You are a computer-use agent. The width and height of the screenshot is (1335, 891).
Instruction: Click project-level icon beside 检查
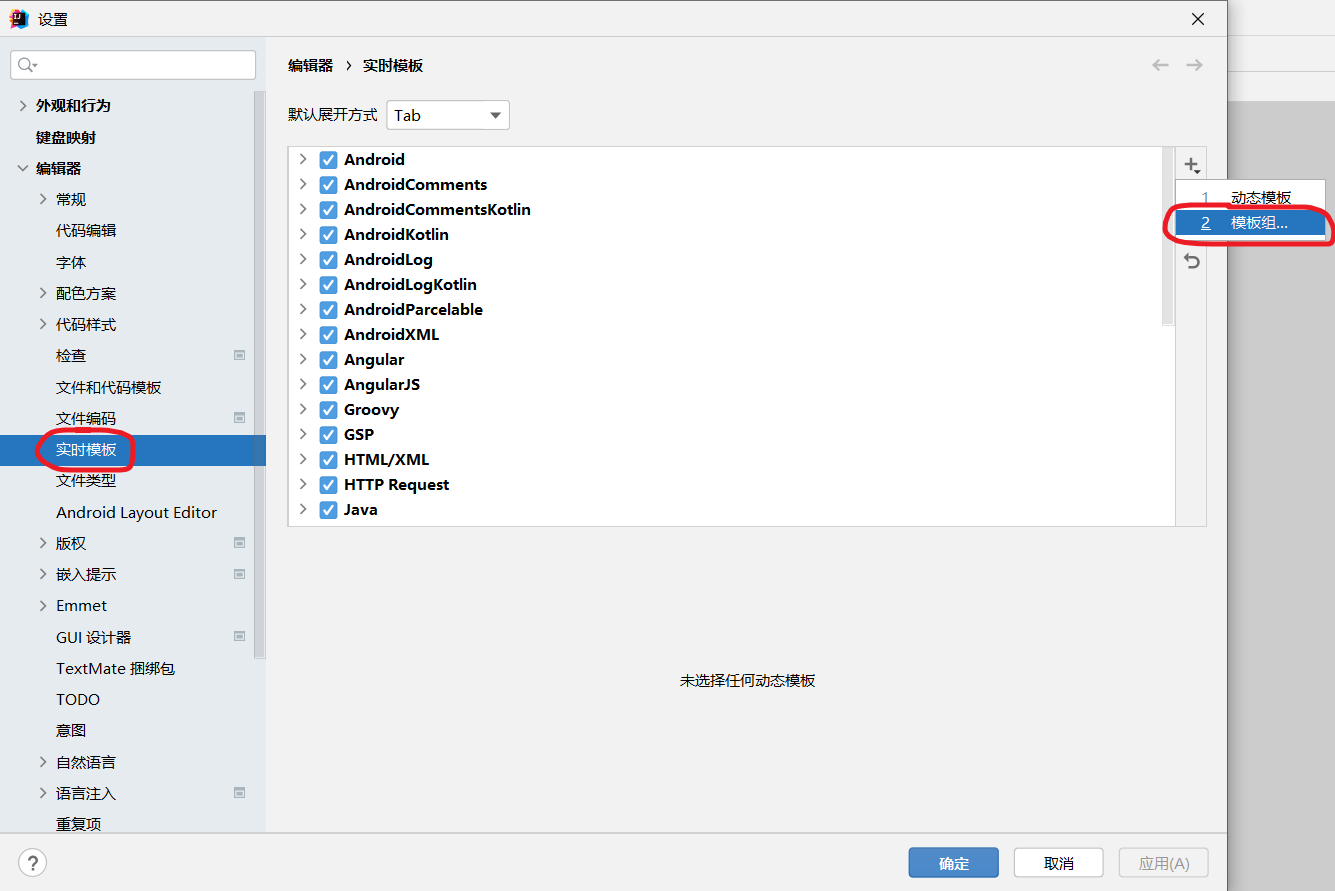coord(239,355)
